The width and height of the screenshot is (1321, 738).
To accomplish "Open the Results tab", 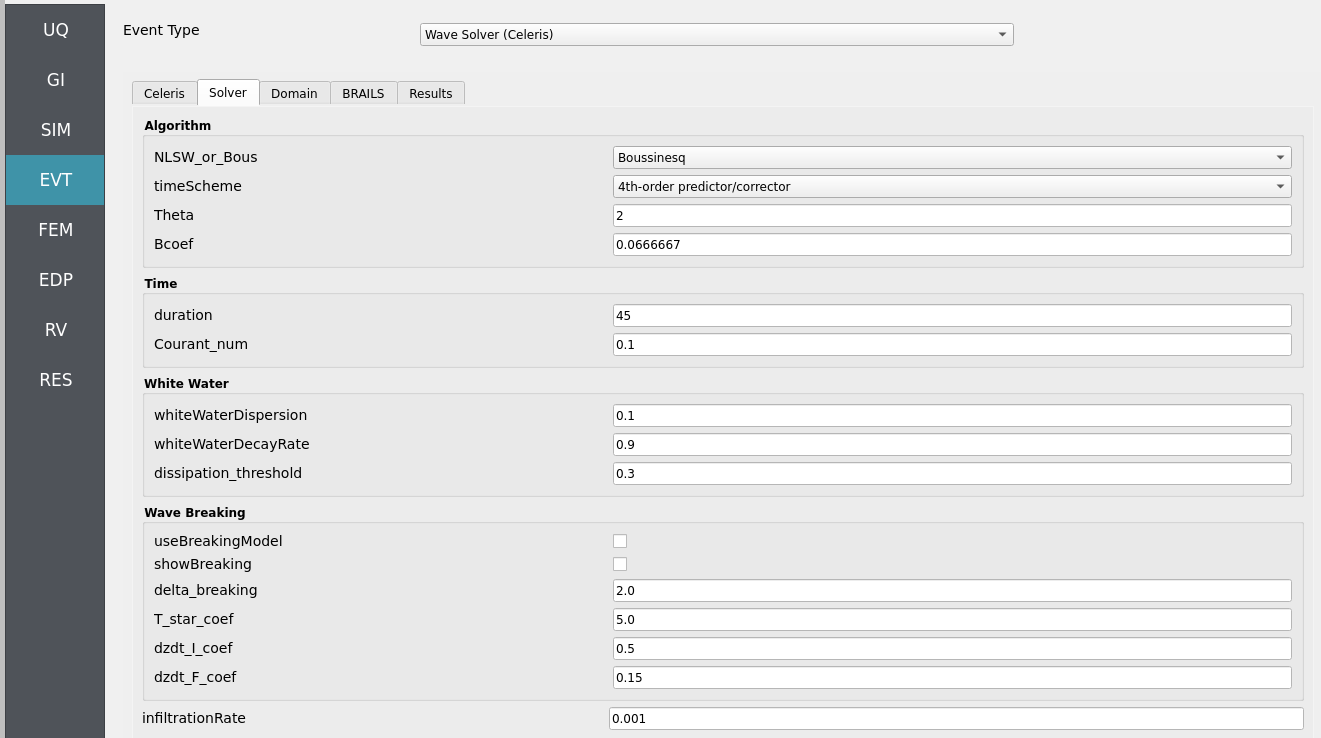I will pos(431,93).
